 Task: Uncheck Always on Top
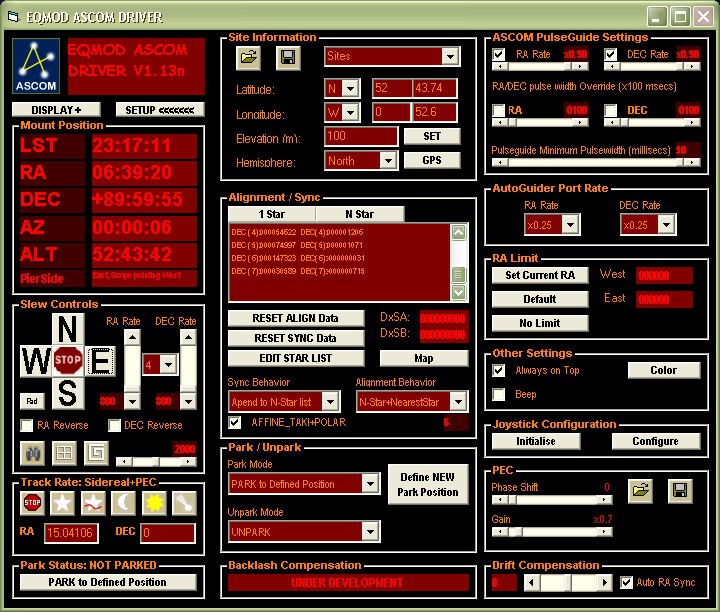[499, 371]
